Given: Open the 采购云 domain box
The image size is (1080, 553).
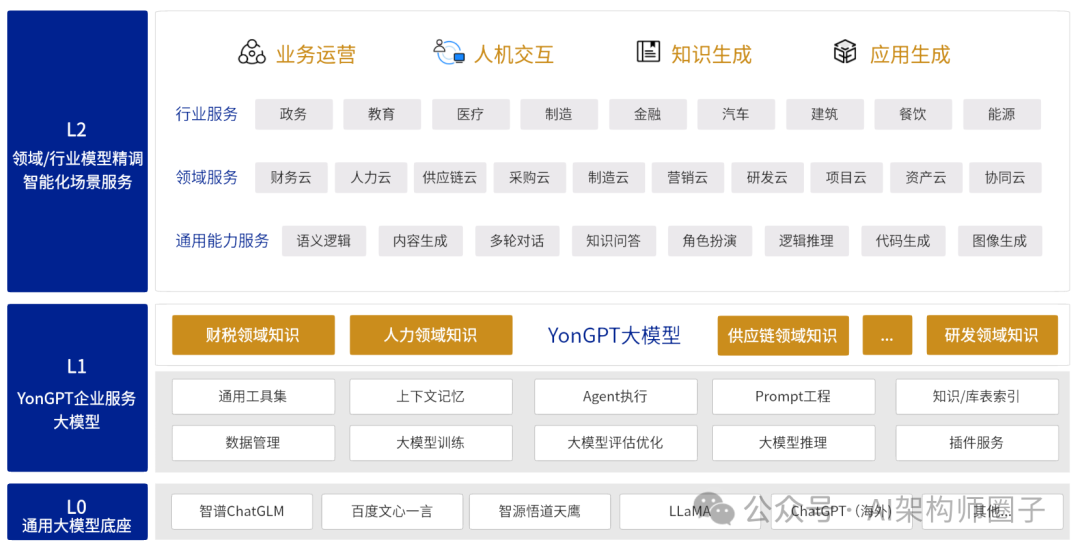Looking at the screenshot, I should [x=530, y=178].
